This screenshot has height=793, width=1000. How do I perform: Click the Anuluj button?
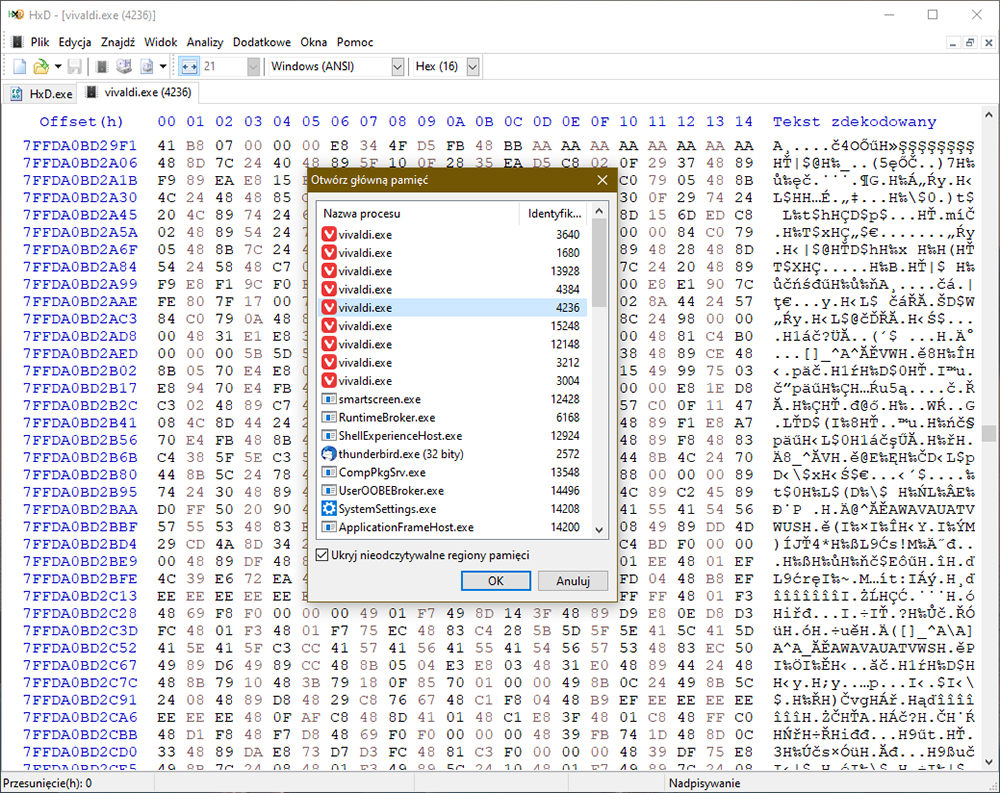click(573, 581)
